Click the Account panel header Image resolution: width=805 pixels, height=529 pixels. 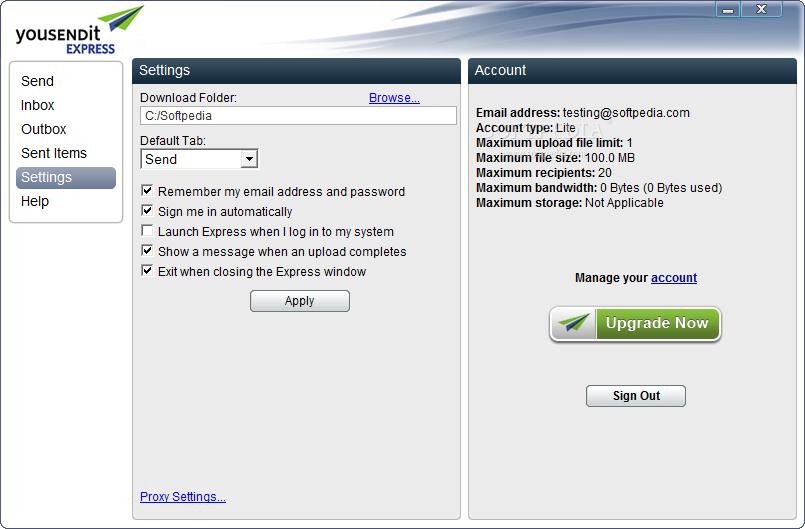632,71
